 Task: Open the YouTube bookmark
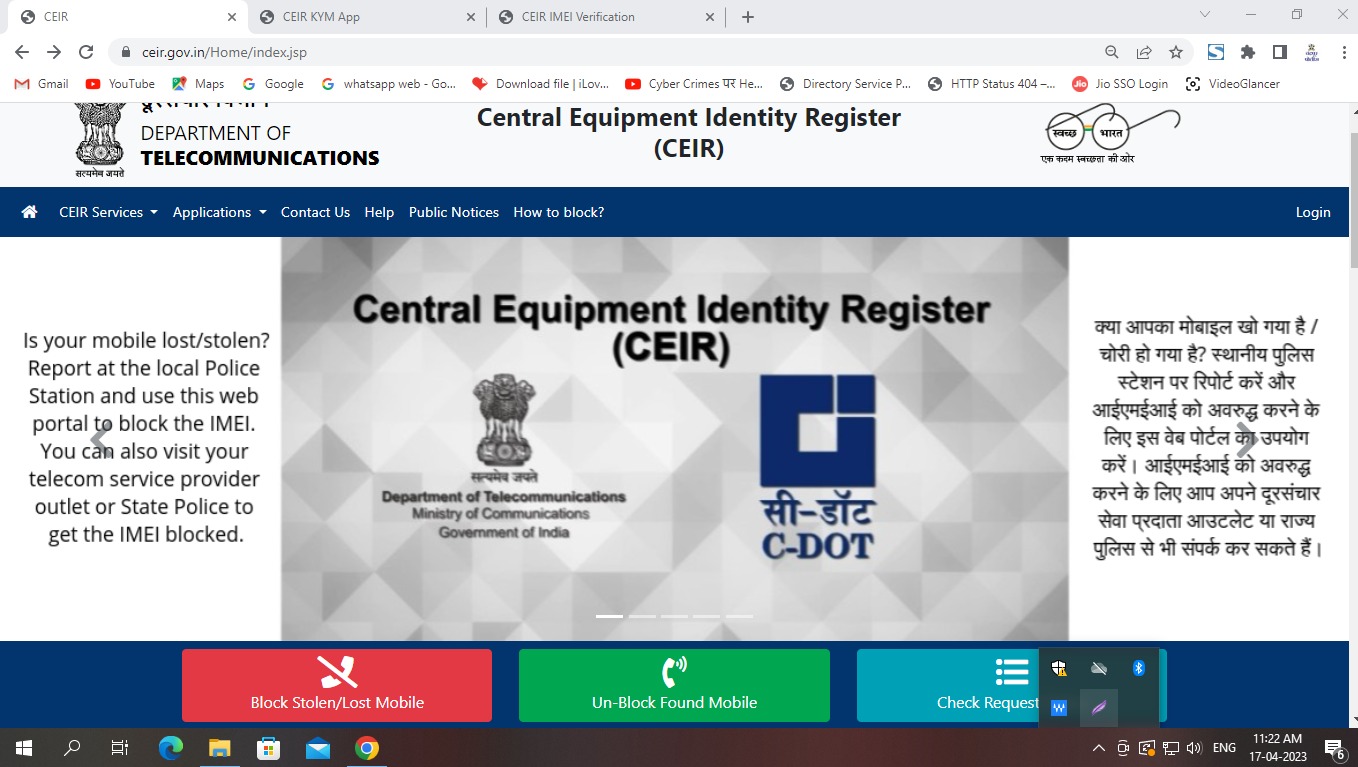click(120, 84)
